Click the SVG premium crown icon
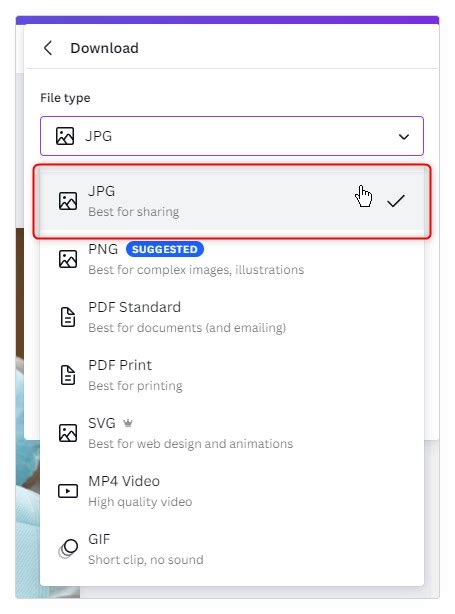 click(x=128, y=423)
